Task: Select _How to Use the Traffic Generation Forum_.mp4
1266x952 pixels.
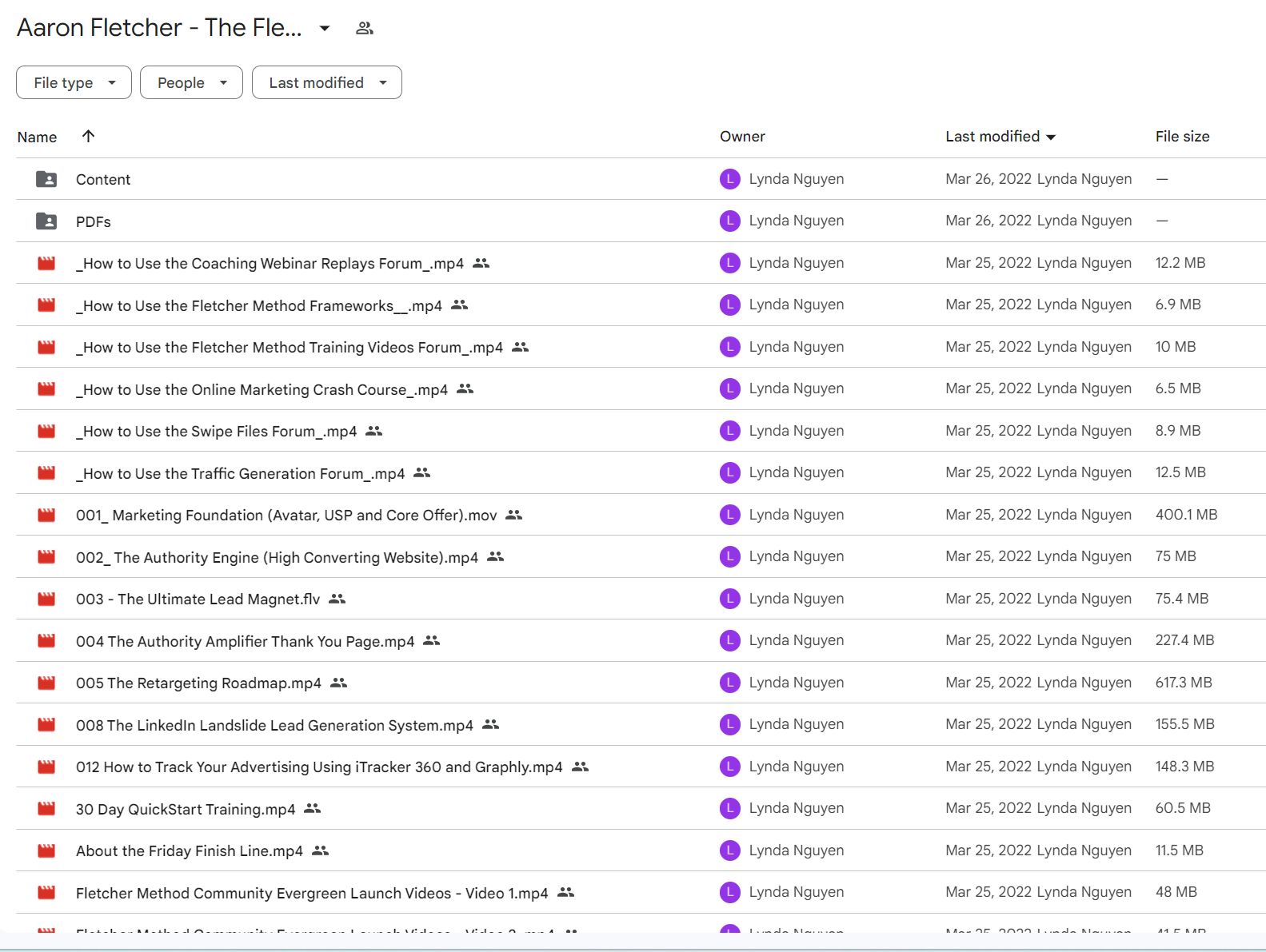Action: (240, 474)
